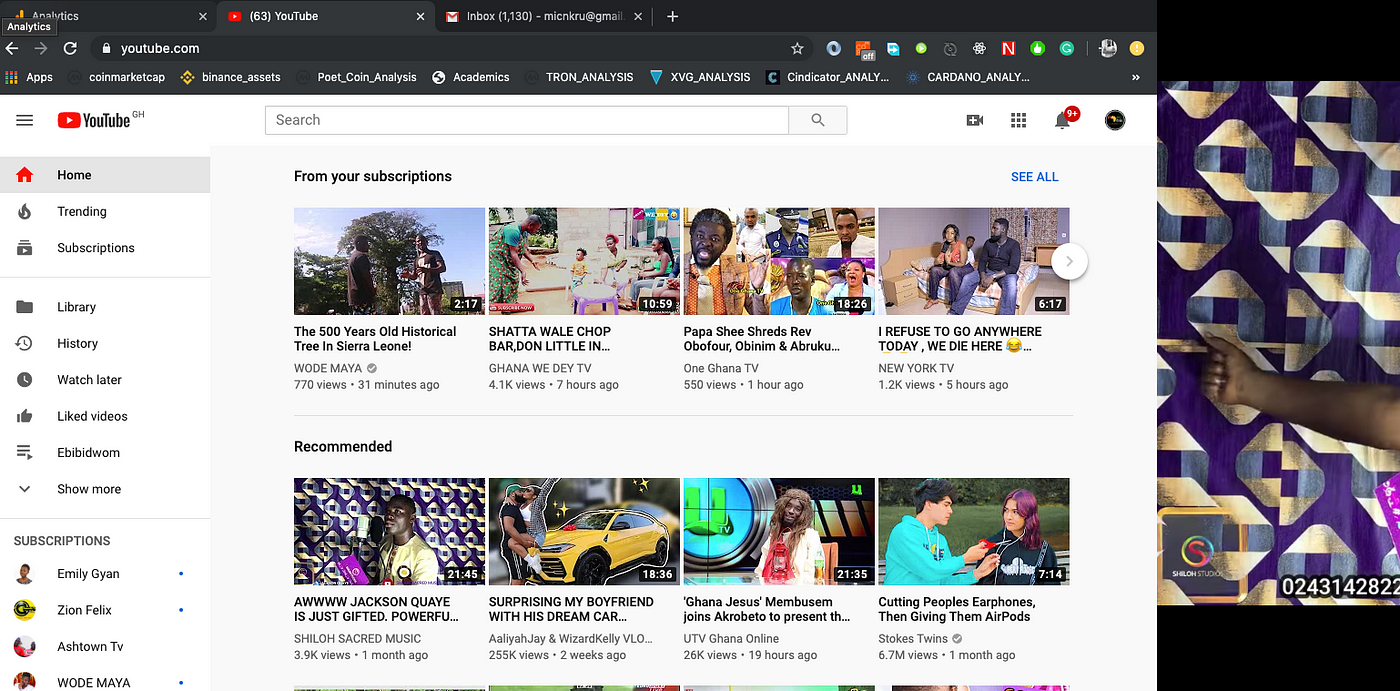
Task: Open Trending in the sidebar
Action: 105,211
